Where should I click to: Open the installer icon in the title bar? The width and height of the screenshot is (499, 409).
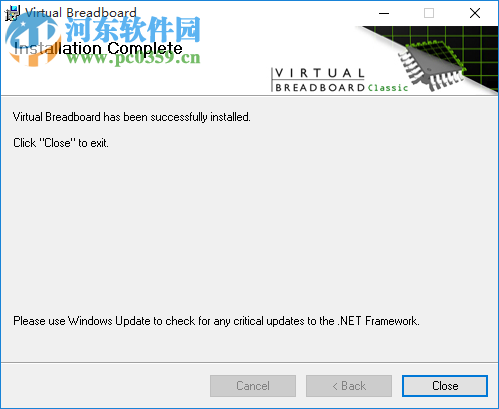click(12, 13)
